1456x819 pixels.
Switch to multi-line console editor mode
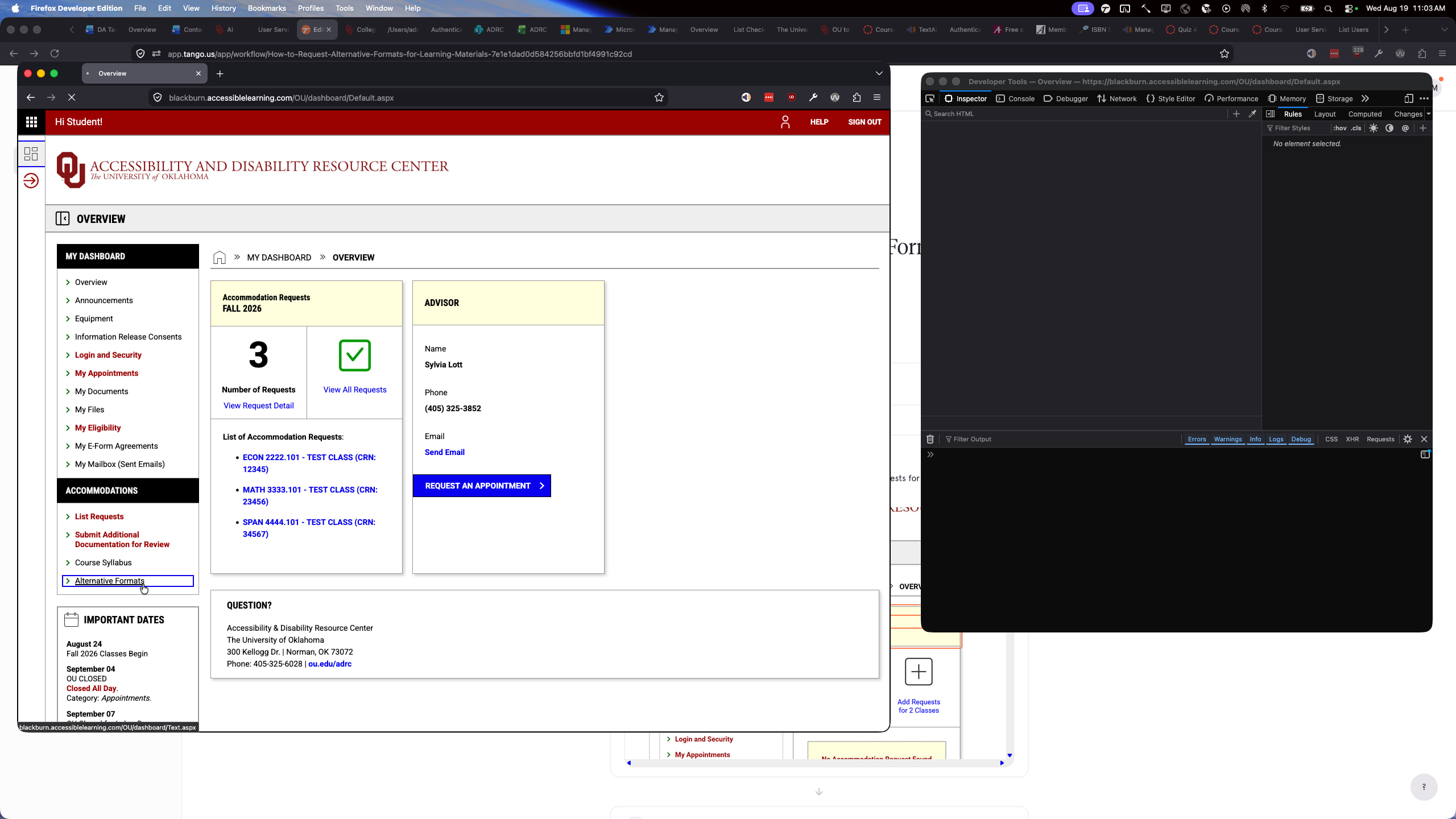click(x=1425, y=454)
